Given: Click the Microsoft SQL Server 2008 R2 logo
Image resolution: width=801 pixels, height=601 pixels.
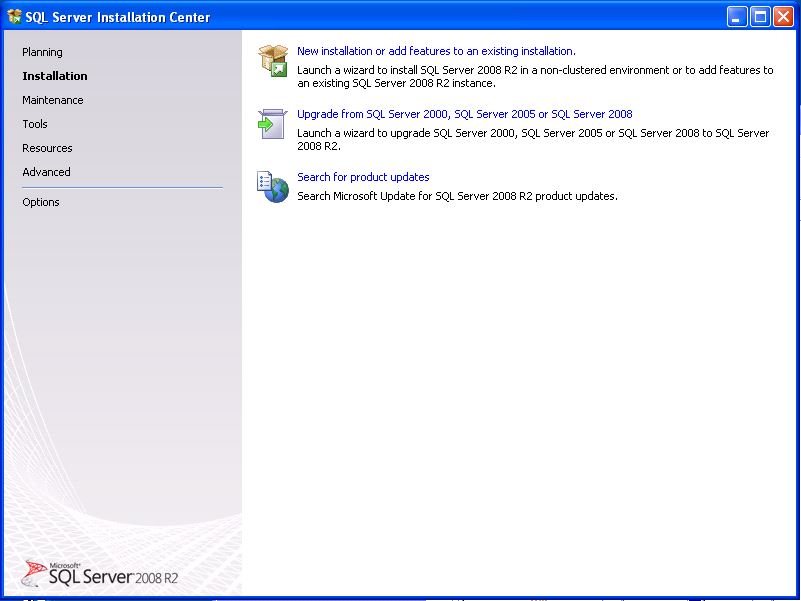Looking at the screenshot, I should click(x=100, y=573).
